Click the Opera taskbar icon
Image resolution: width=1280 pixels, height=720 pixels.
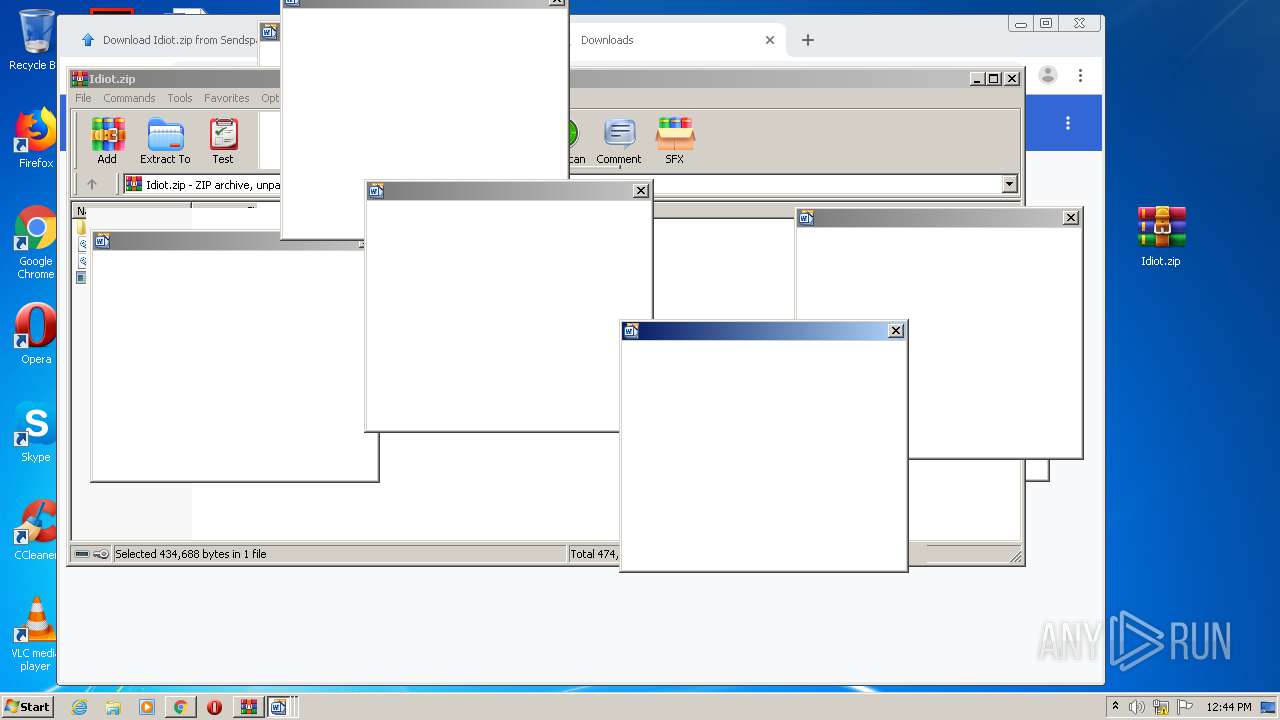214,707
